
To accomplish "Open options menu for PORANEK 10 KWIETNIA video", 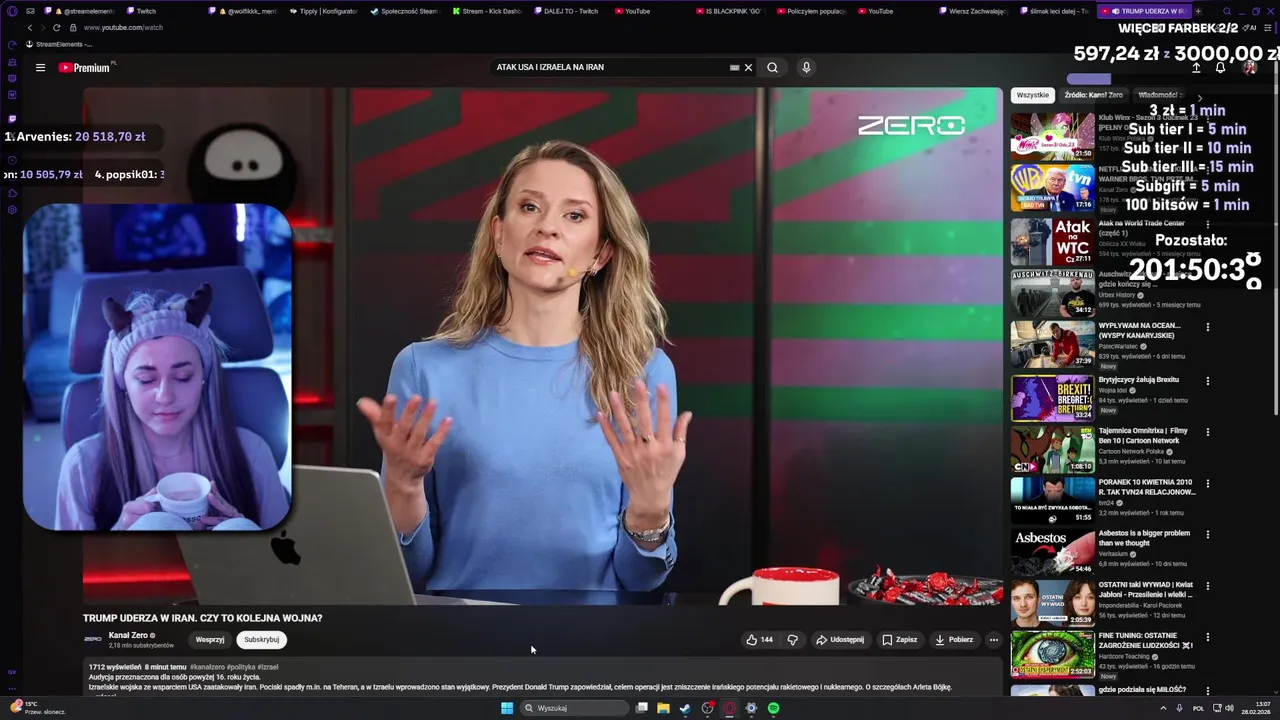I will 1208,484.
